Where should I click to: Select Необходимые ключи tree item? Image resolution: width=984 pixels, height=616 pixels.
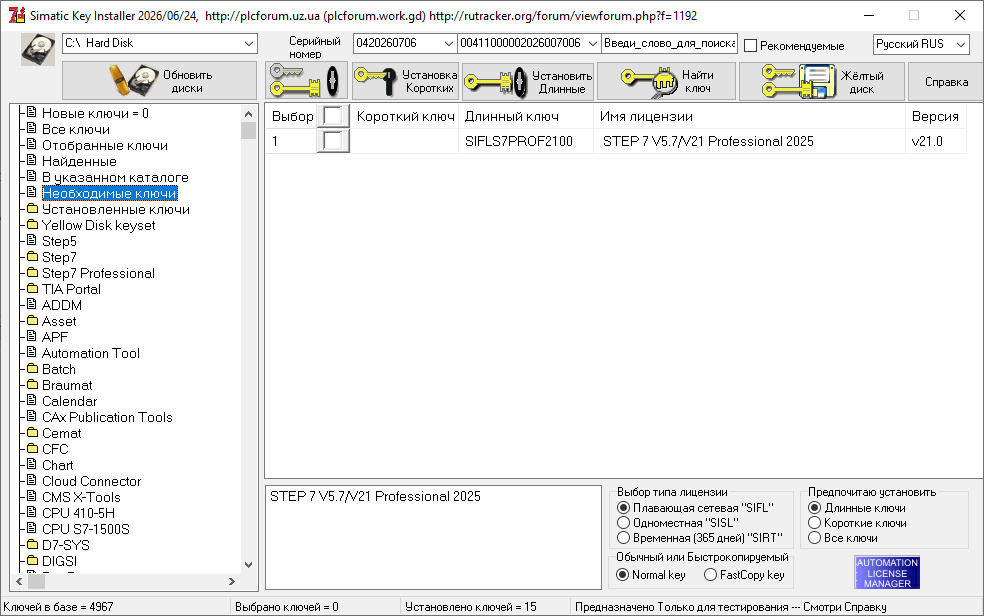point(109,193)
